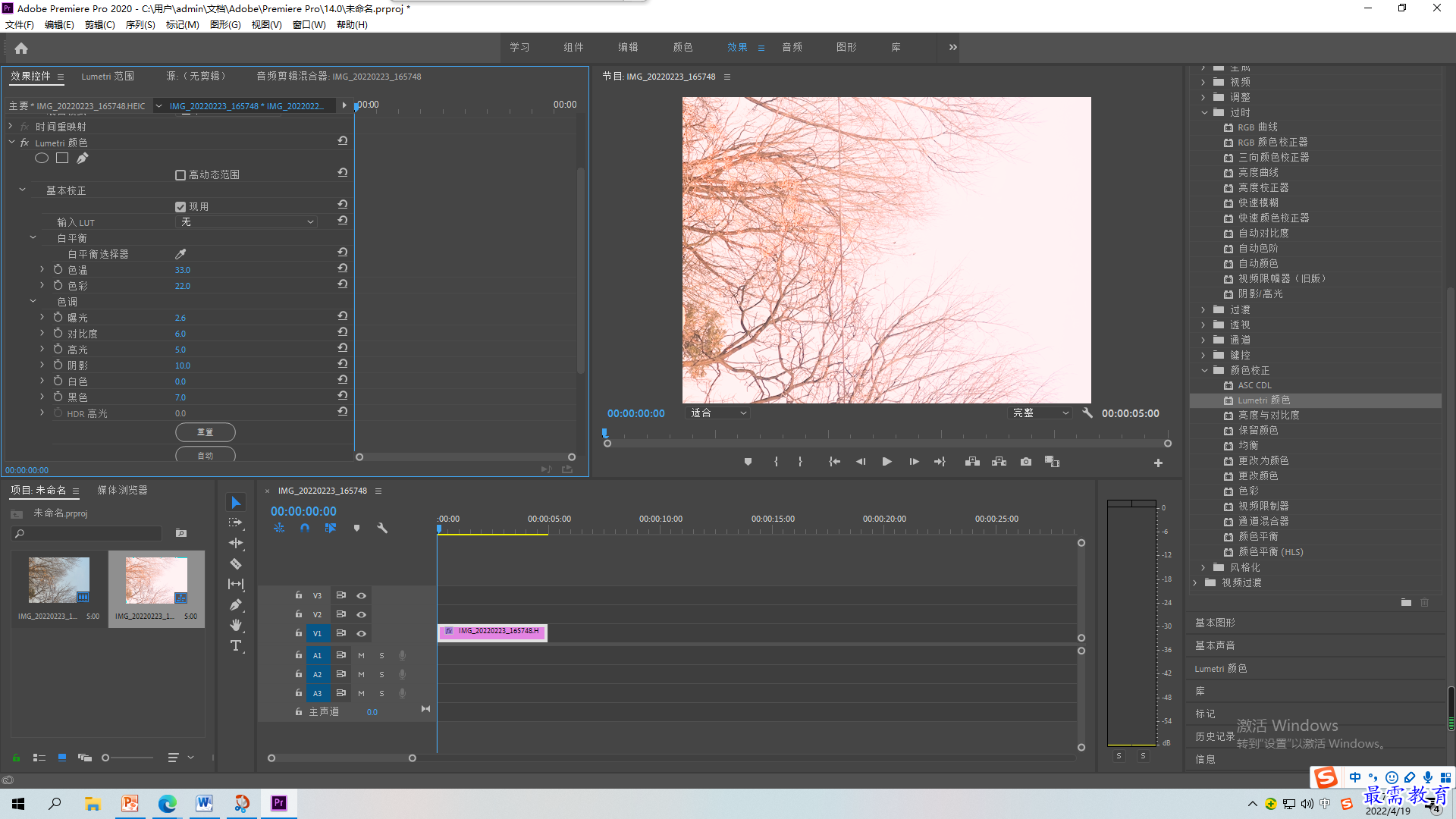
Task: Add marker in program monitor
Action: (x=748, y=462)
